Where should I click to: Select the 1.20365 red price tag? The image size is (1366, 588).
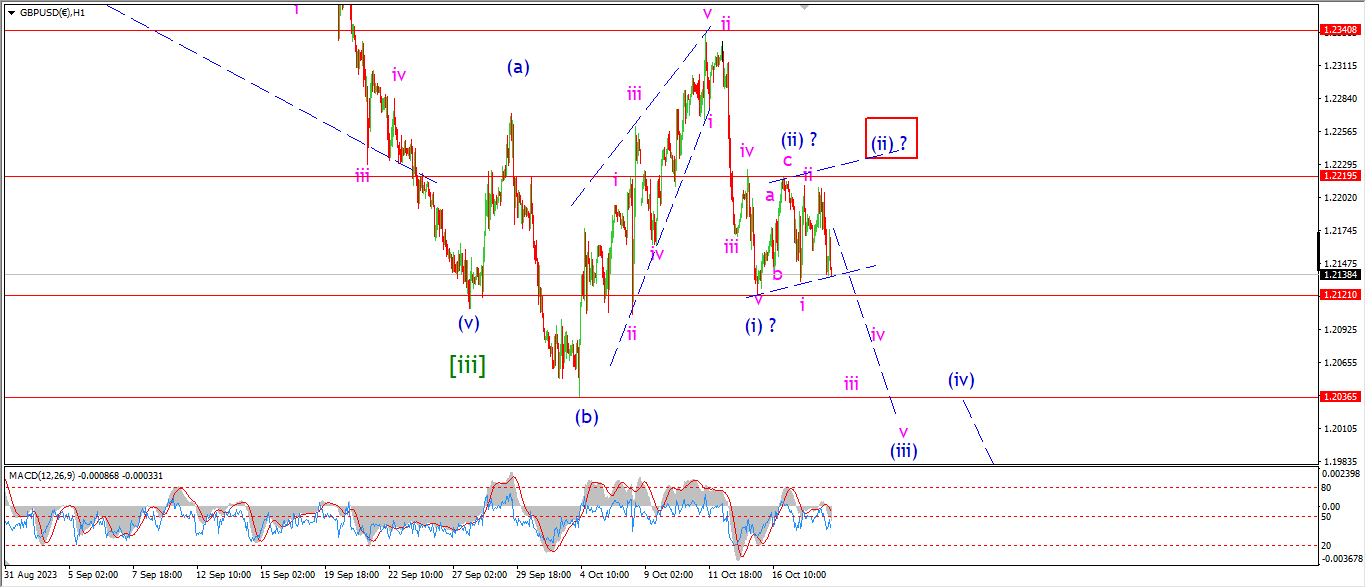click(1341, 397)
